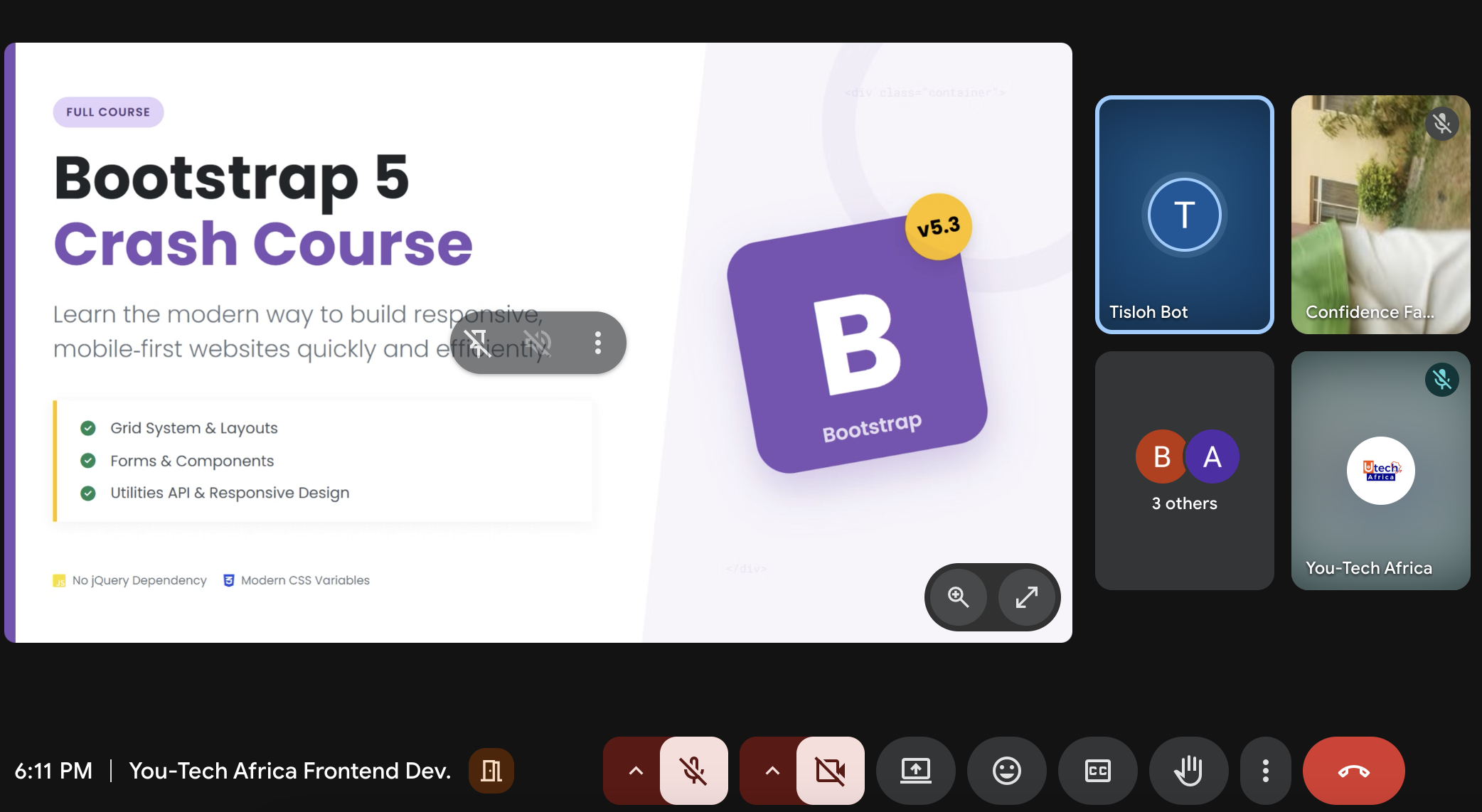Click the T avatar of Tisloh Bot
This screenshot has width=1482, height=812.
click(x=1184, y=215)
